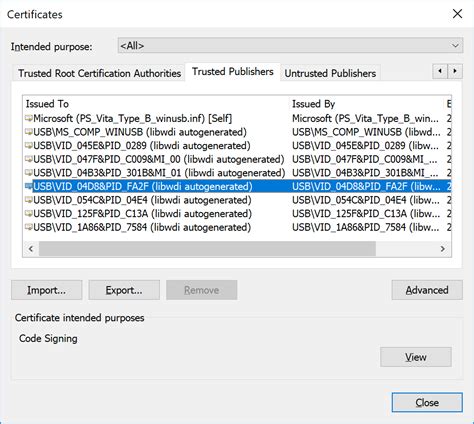Select USB\VID_1A86&PID_7584 certificate row

pyautogui.click(x=237, y=227)
